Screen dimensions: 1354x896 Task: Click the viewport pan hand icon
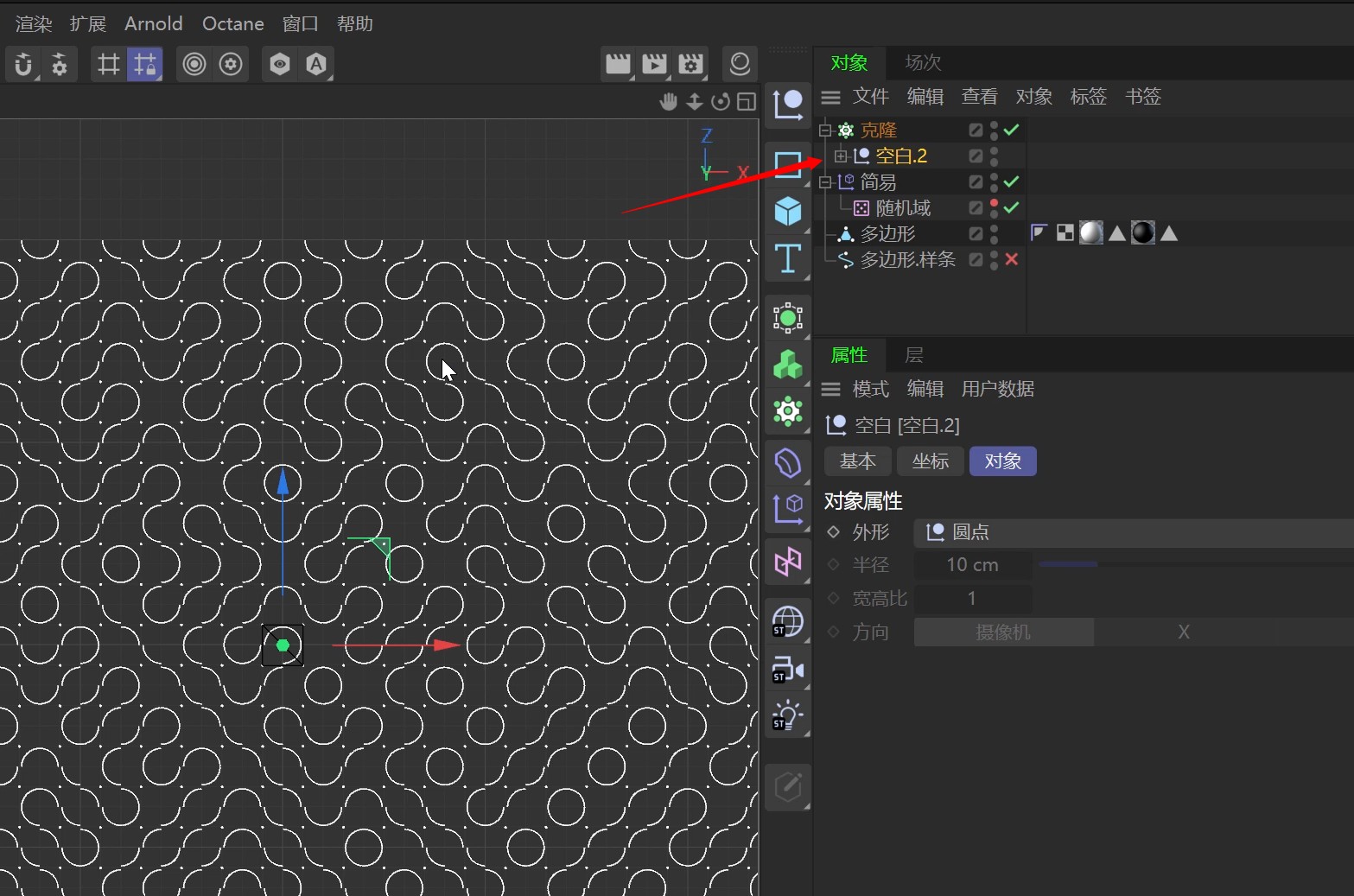669,102
